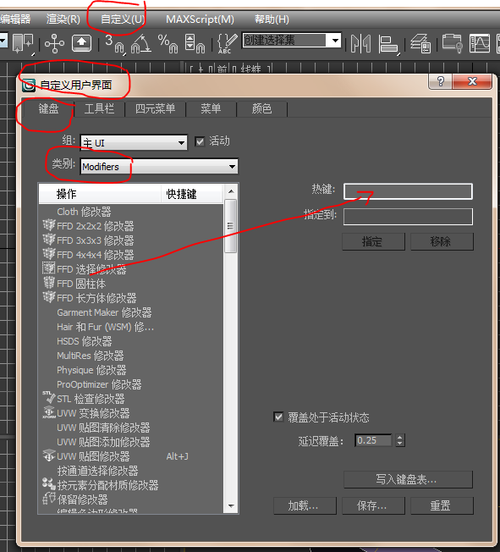Toggle the spinner snap icon
500x552 pixels.
pyautogui.click(x=195, y=44)
